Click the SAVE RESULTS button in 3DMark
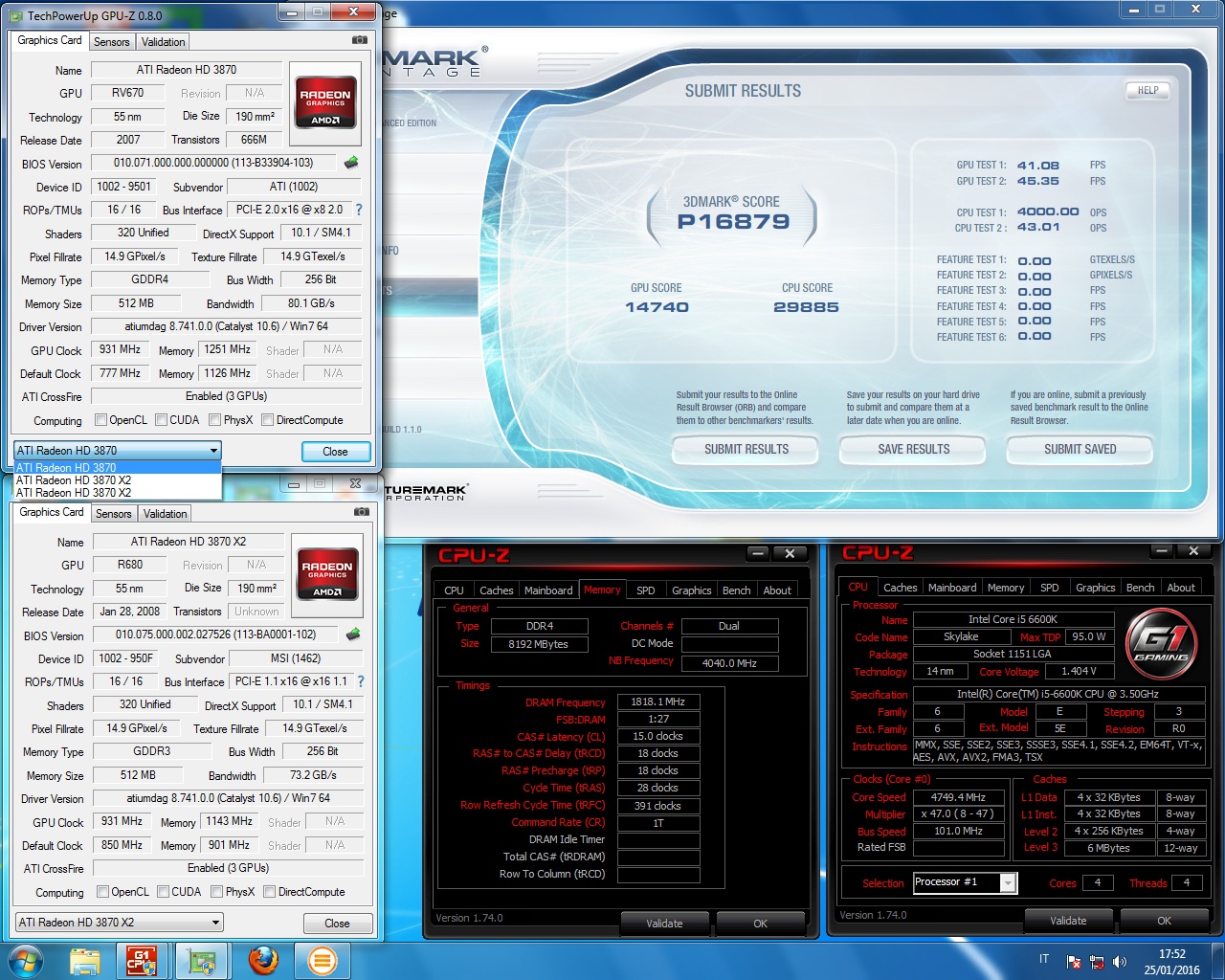Image resolution: width=1225 pixels, height=980 pixels. 914,449
